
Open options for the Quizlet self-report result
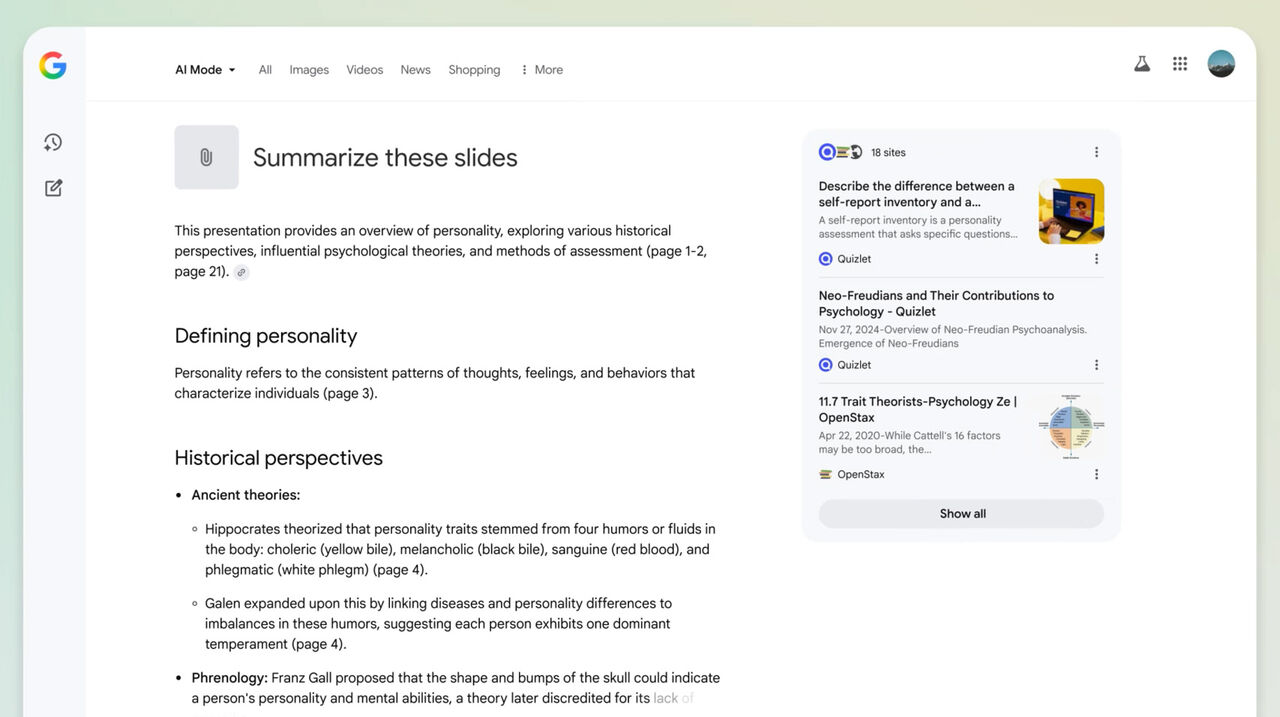tap(1096, 259)
